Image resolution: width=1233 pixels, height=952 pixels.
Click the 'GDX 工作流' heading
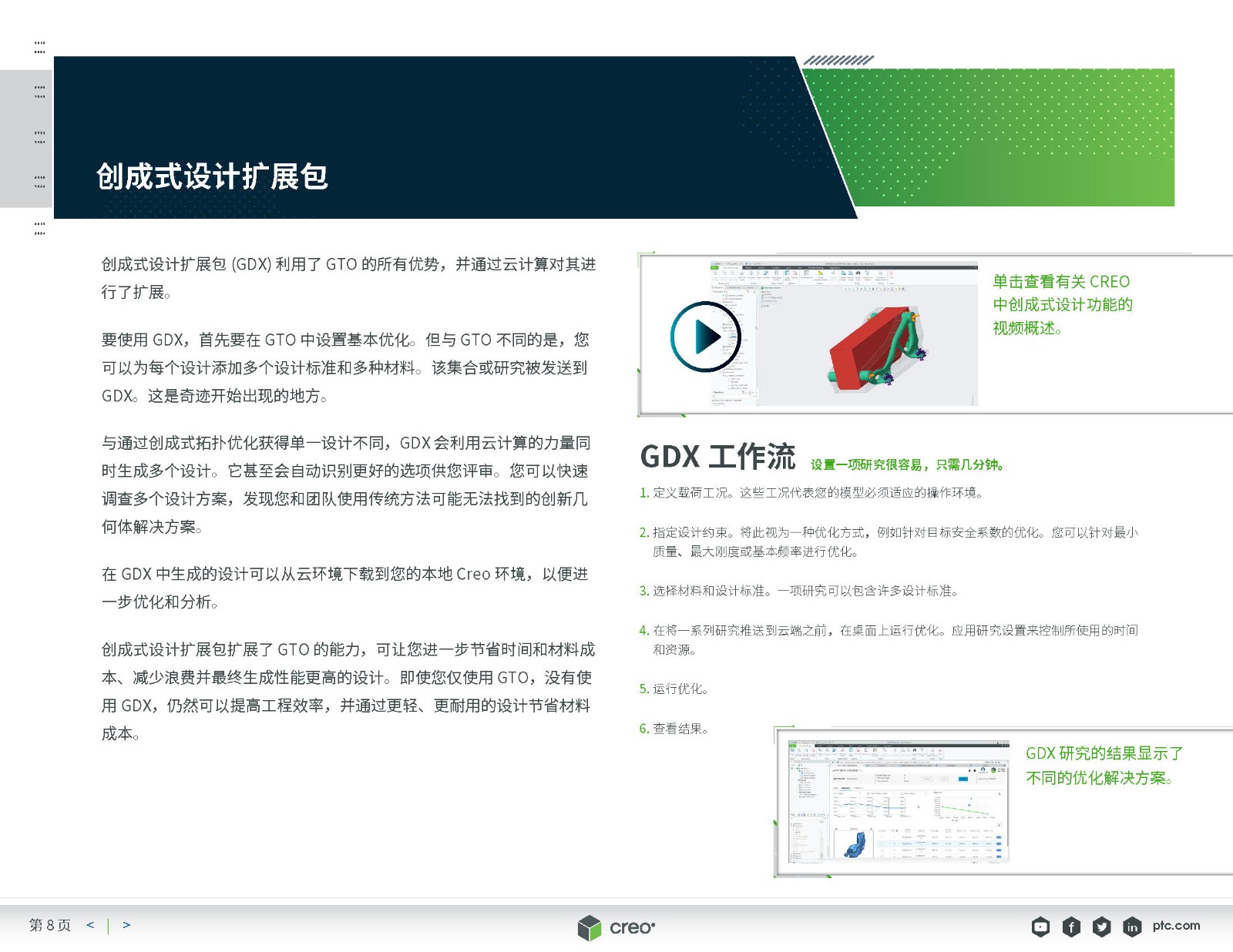pos(717,457)
